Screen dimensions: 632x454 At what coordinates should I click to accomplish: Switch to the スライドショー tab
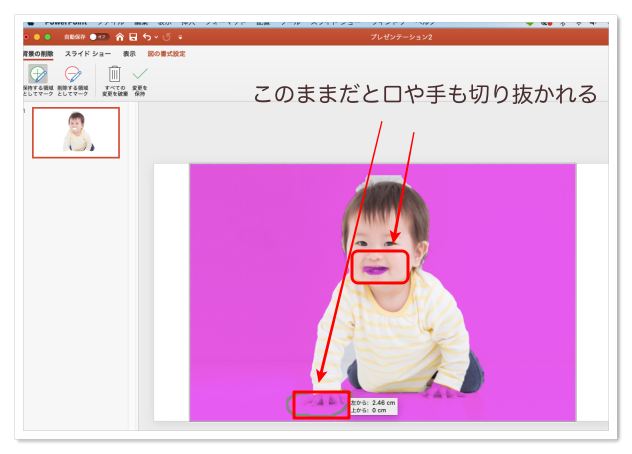[x=88, y=54]
